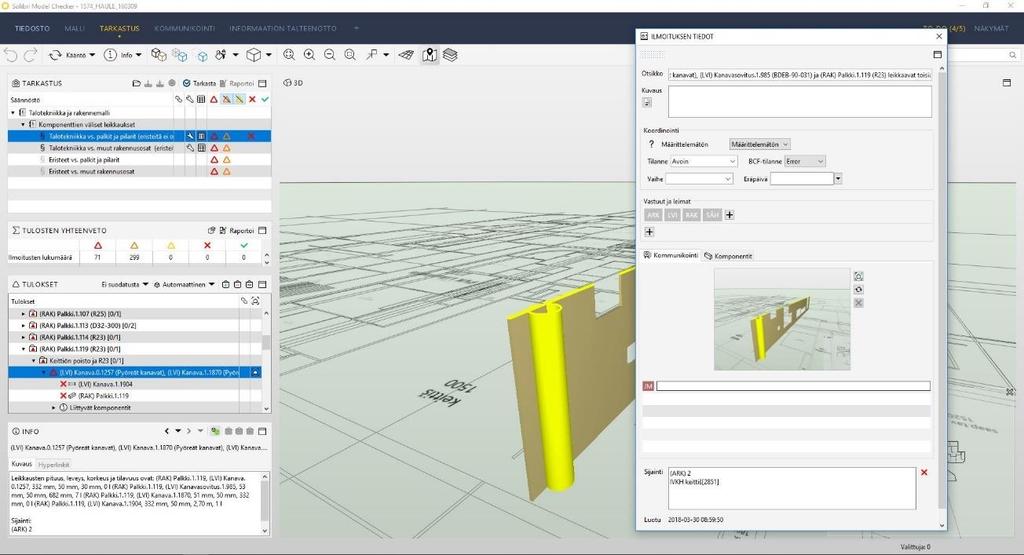Toggle the SÄH responsibility label
The width and height of the screenshot is (1024, 555).
[712, 215]
